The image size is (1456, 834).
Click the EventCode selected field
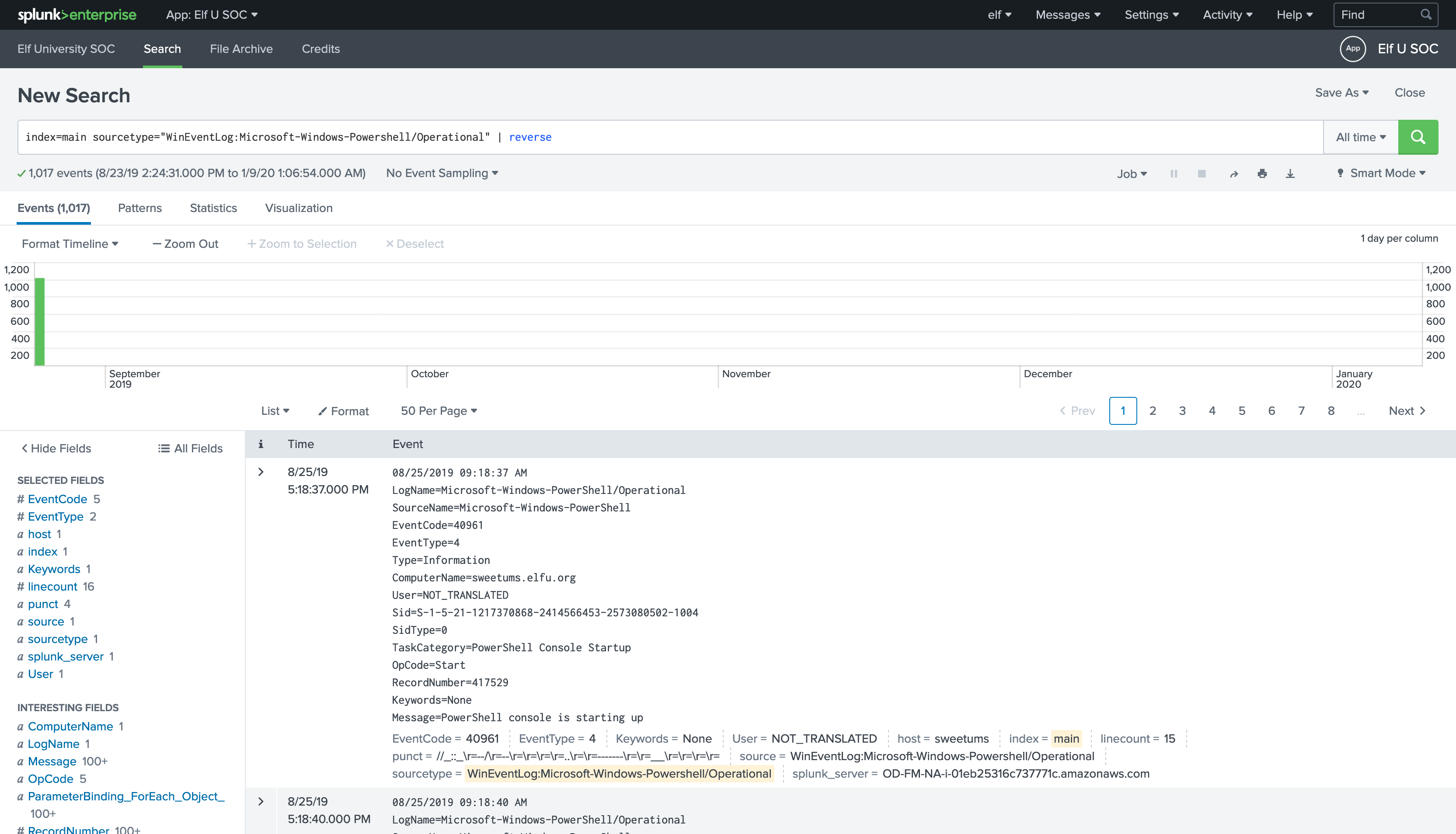pos(57,499)
